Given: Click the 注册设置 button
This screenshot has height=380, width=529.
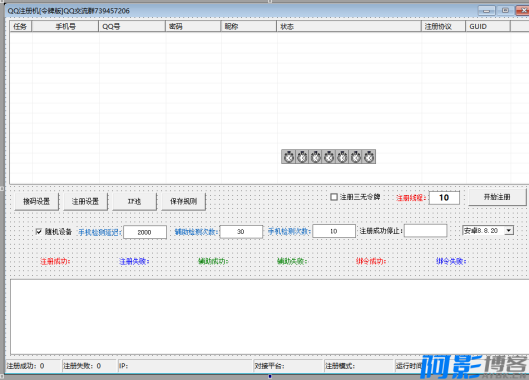Looking at the screenshot, I should pos(85,201).
